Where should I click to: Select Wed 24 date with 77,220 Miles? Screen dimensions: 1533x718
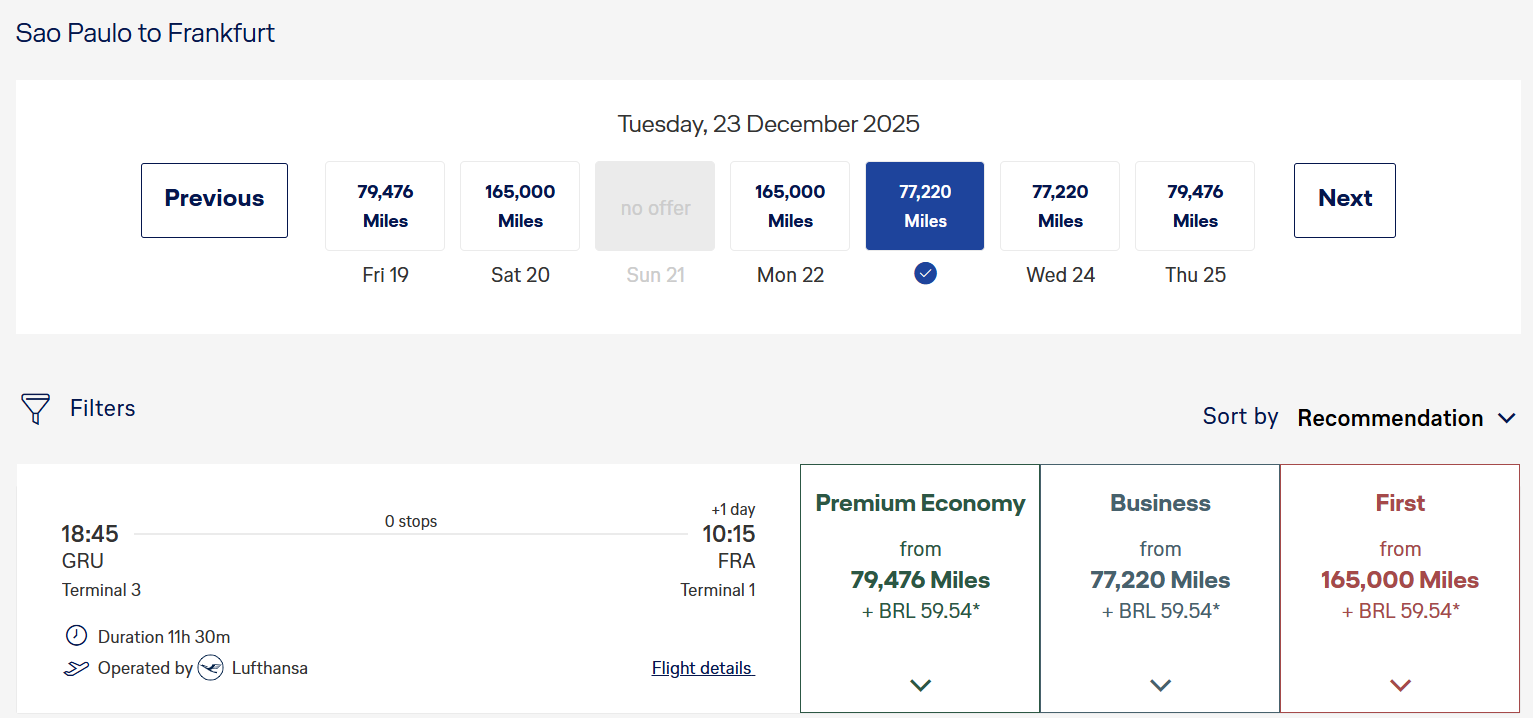[1060, 206]
